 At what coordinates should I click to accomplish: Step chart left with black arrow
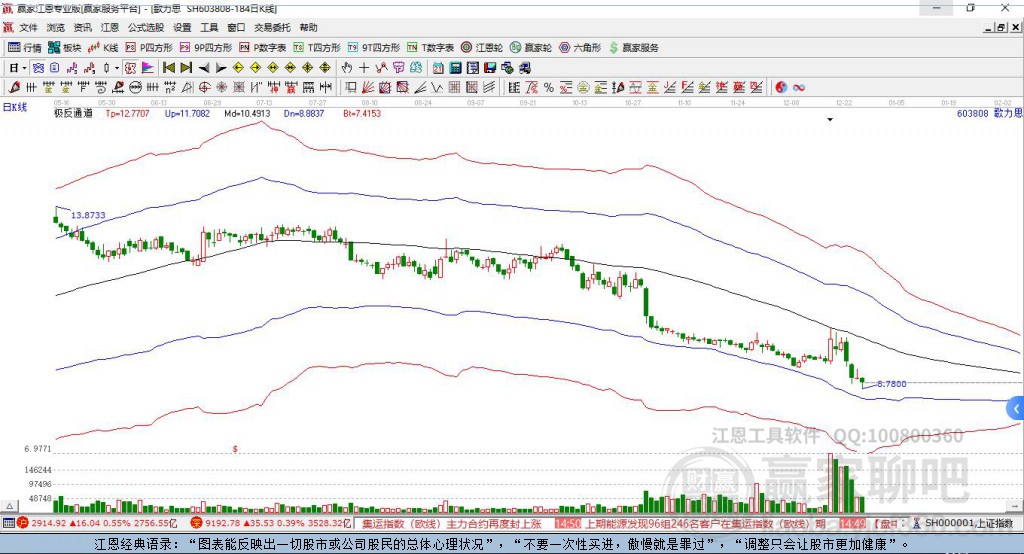(x=204, y=68)
